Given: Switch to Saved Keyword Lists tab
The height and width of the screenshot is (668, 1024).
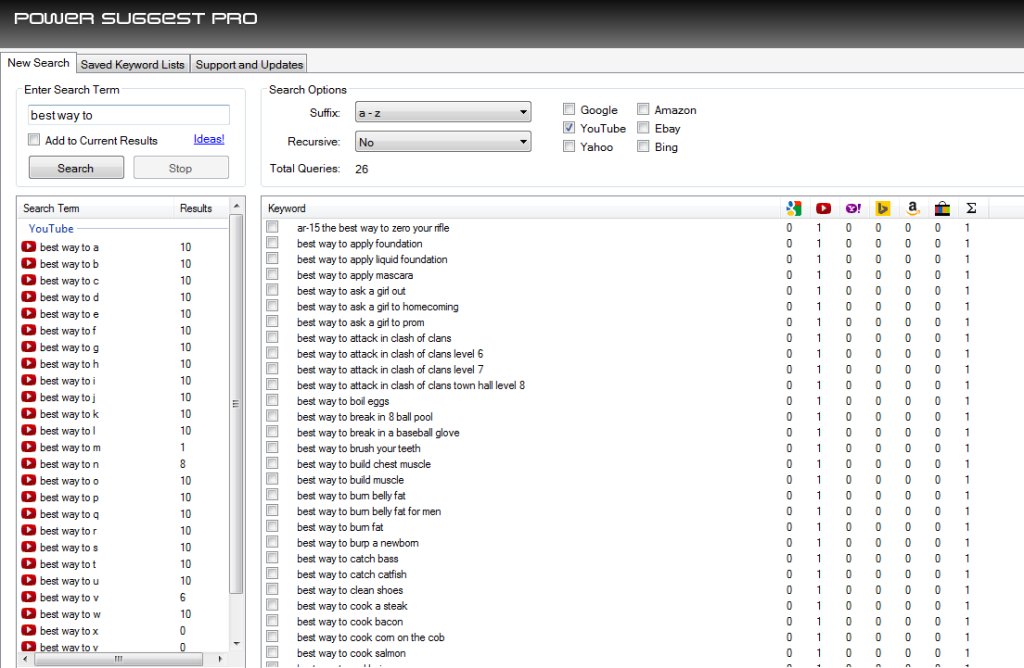Looking at the screenshot, I should pyautogui.click(x=133, y=64).
